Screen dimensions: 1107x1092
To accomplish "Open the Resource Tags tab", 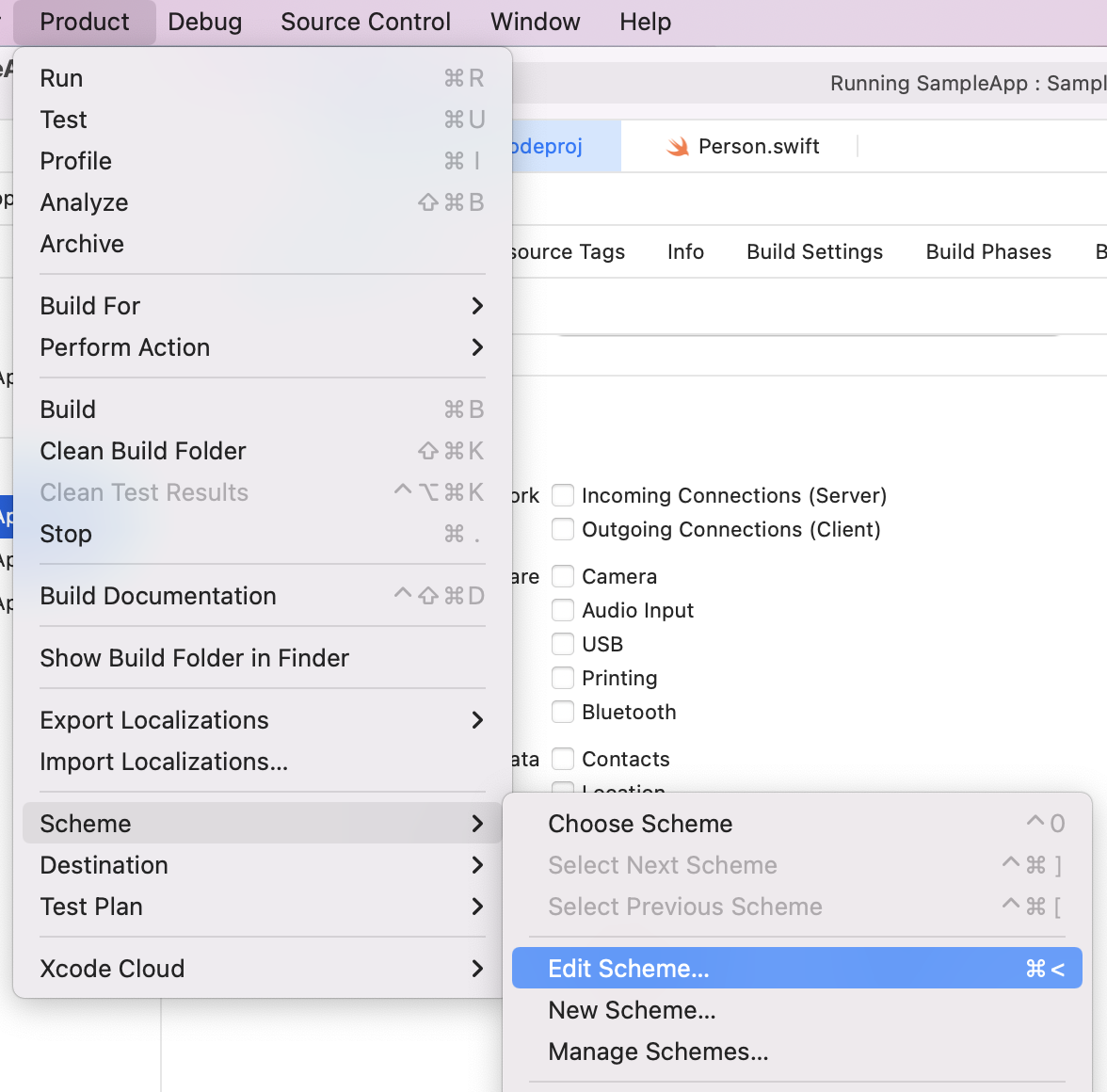I will pos(568,252).
